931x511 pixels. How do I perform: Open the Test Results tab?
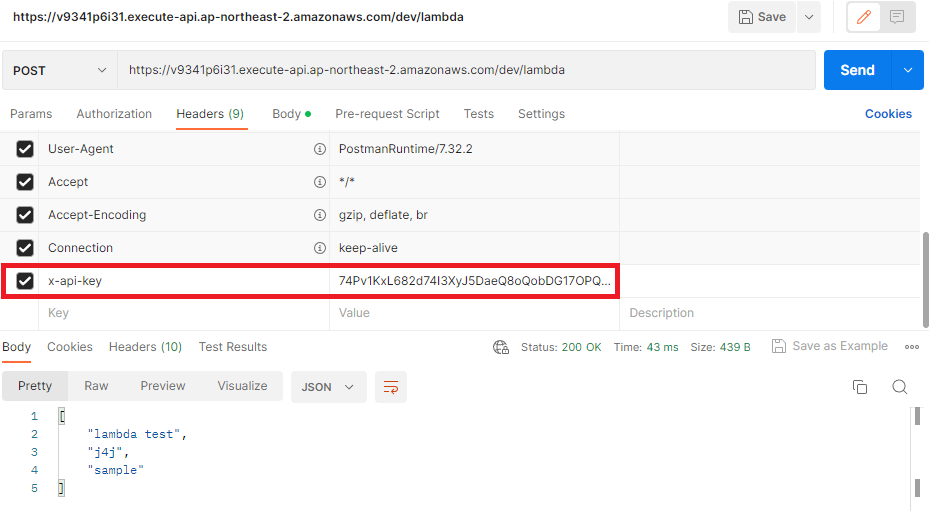[x=233, y=347]
